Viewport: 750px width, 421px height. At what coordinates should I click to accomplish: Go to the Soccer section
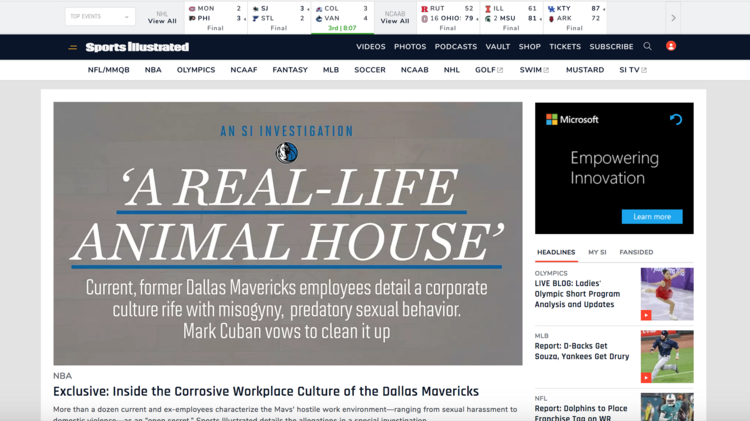pos(370,70)
